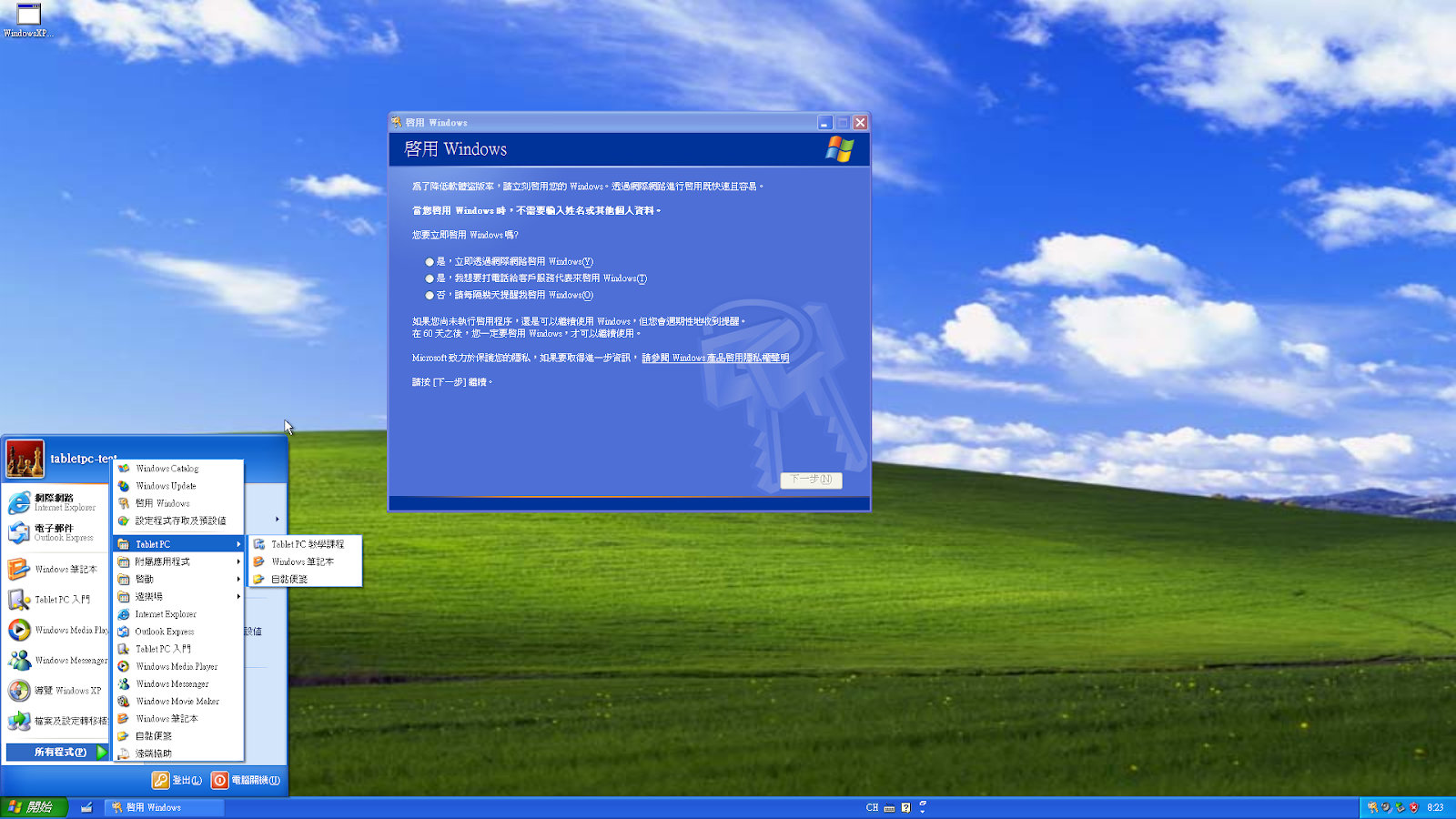Viewport: 1456px width, 819px height.
Task: Click the WindowsXP desktop icon
Action: tap(28, 21)
